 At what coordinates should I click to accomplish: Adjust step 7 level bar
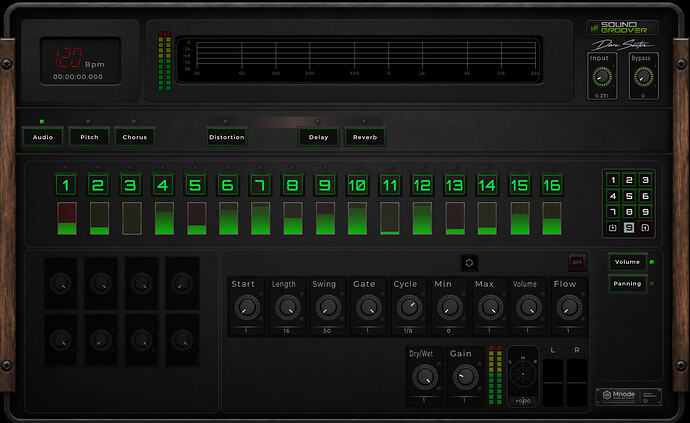tap(261, 218)
